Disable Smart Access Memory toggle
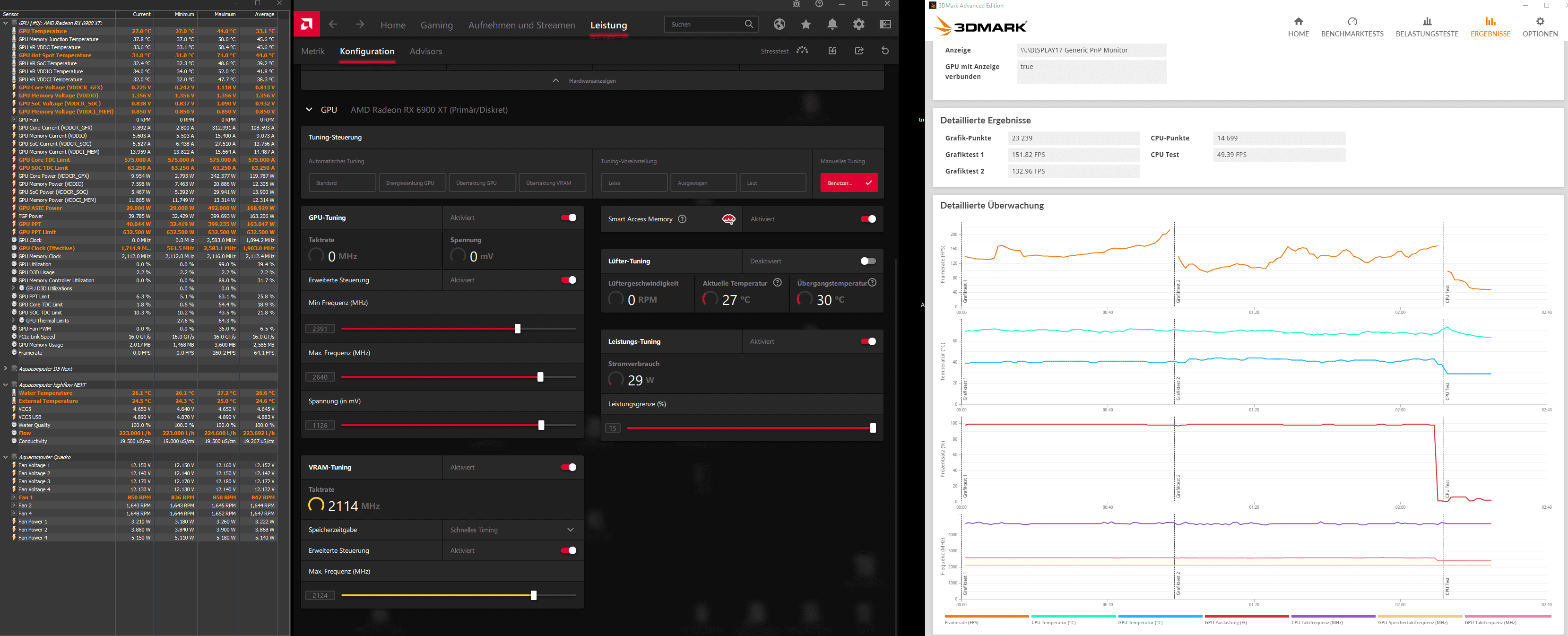The width and height of the screenshot is (1568, 636). (x=868, y=219)
